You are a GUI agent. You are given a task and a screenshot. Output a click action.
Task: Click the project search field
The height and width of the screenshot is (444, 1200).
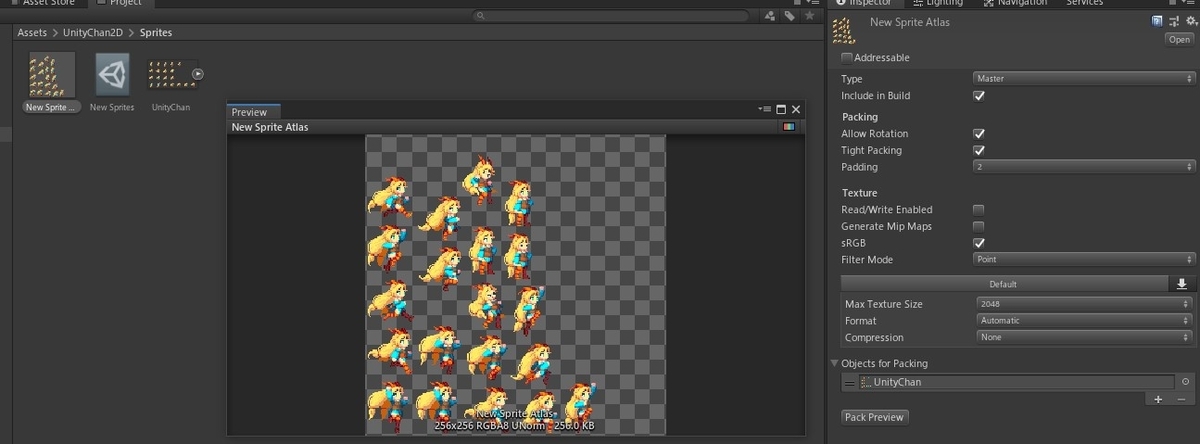coord(610,16)
